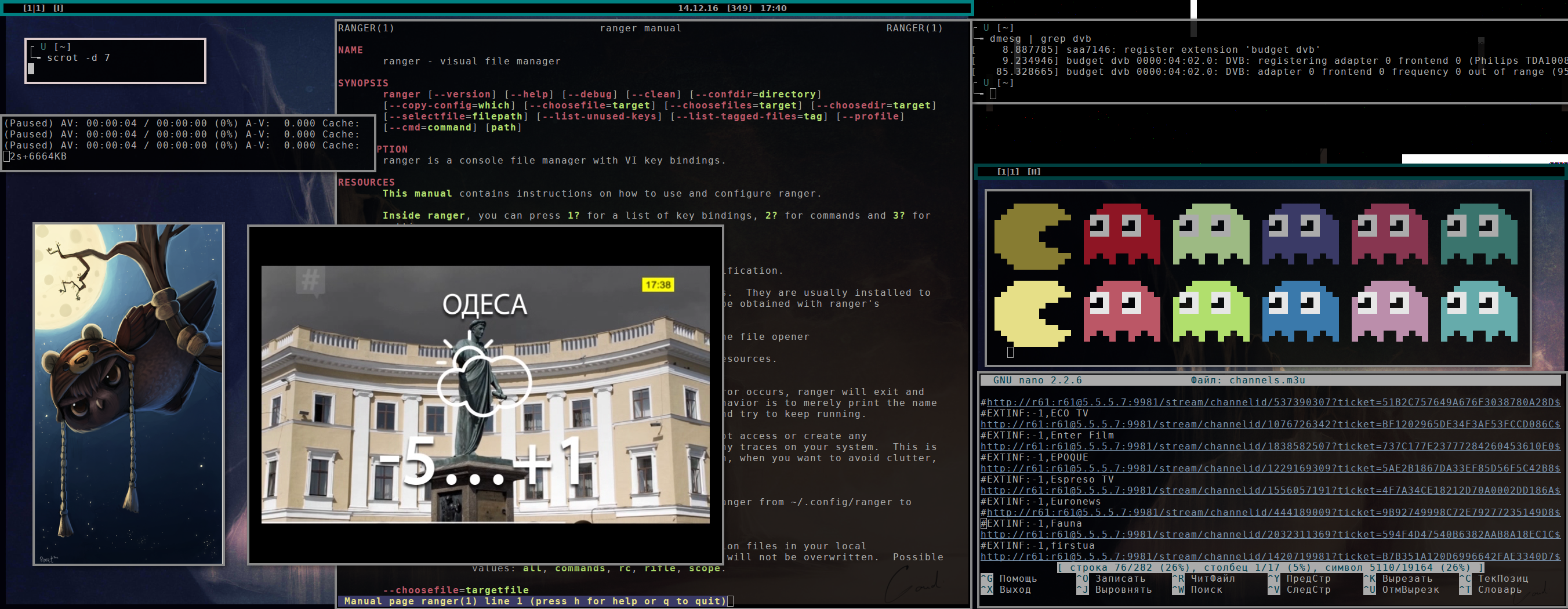Click the dark magenta ghost in top row
Screen dimensions: 1568x609
1389,234
